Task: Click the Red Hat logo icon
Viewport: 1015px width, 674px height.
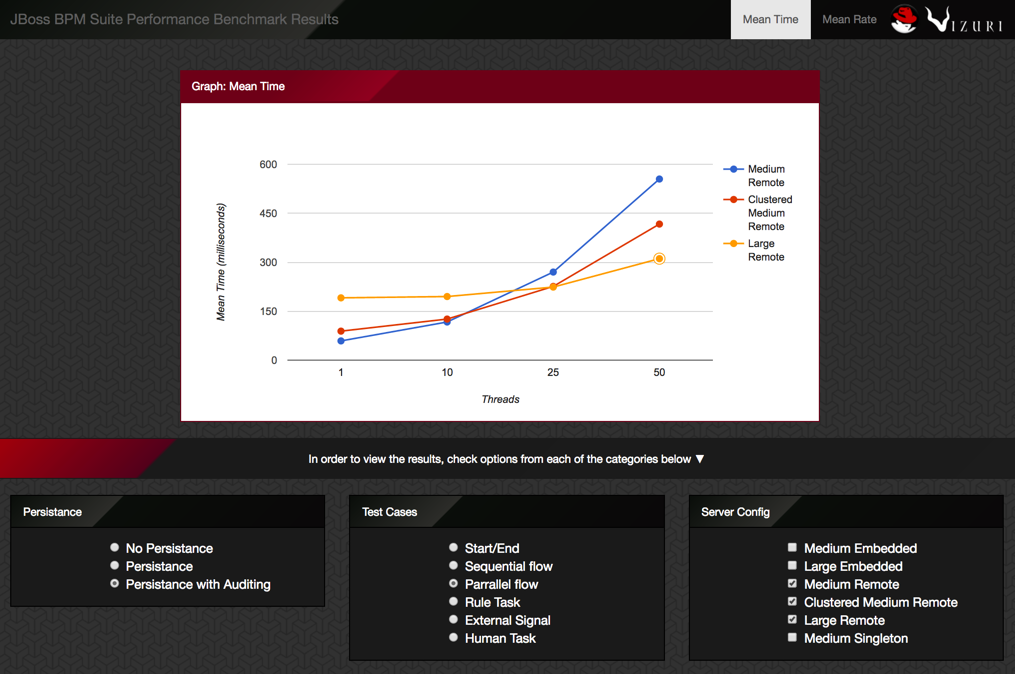Action: pyautogui.click(x=904, y=19)
